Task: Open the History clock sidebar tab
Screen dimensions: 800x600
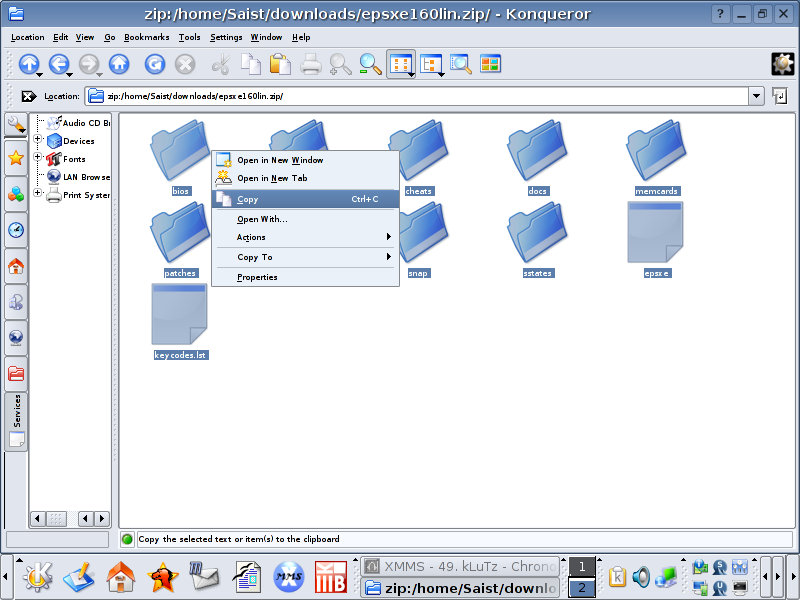Action: point(16,230)
